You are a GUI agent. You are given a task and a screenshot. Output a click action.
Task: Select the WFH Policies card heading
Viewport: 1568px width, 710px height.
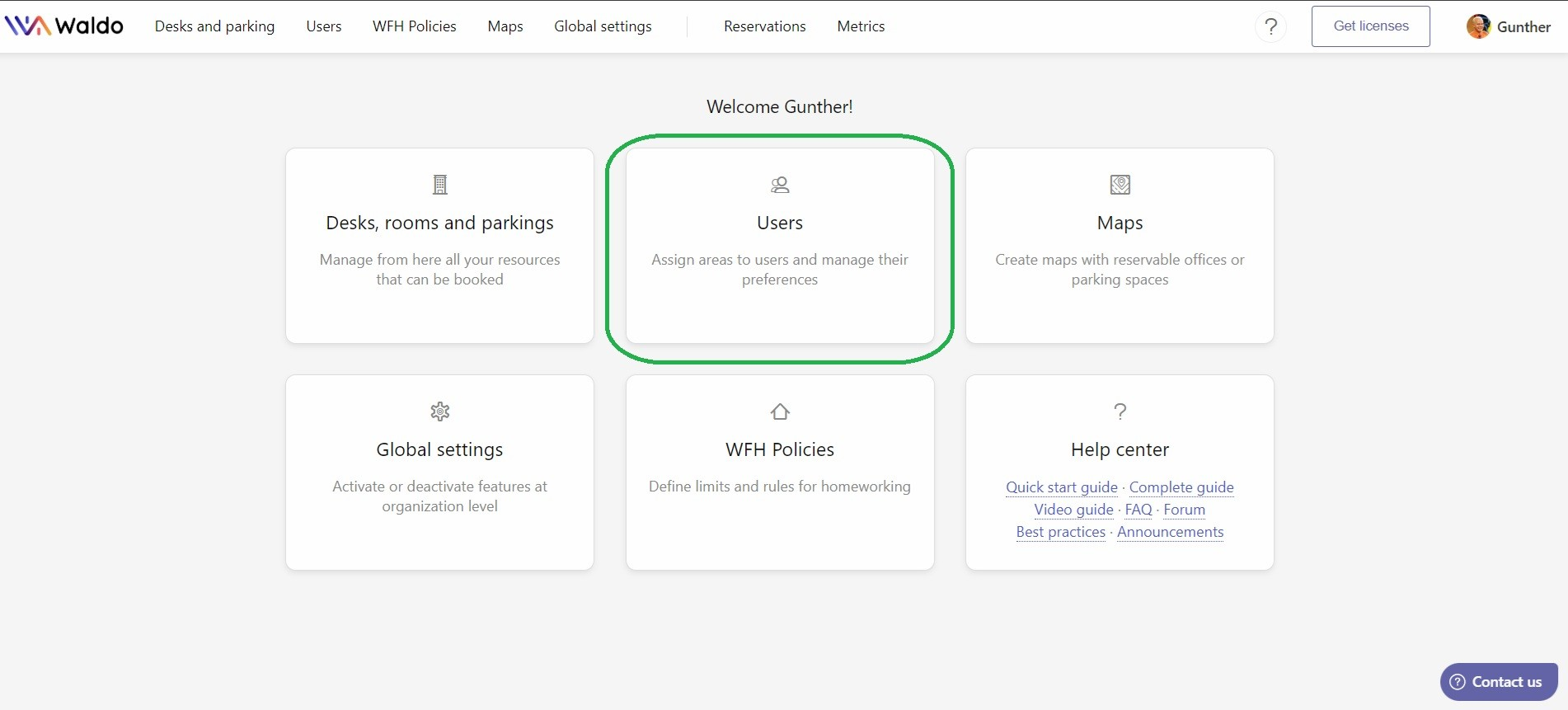click(780, 450)
